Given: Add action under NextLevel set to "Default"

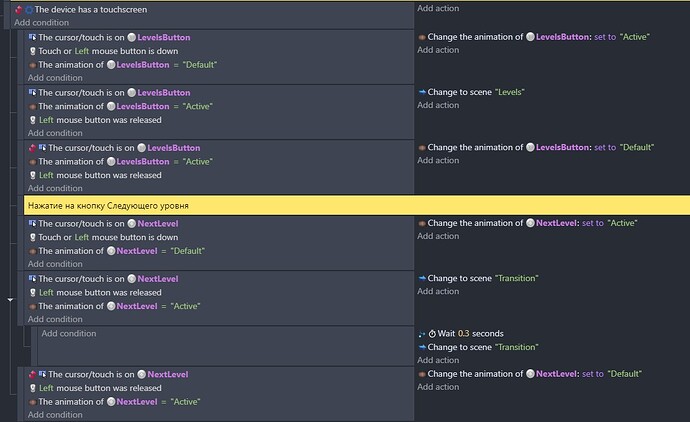Looking at the screenshot, I should pyautogui.click(x=438, y=387).
